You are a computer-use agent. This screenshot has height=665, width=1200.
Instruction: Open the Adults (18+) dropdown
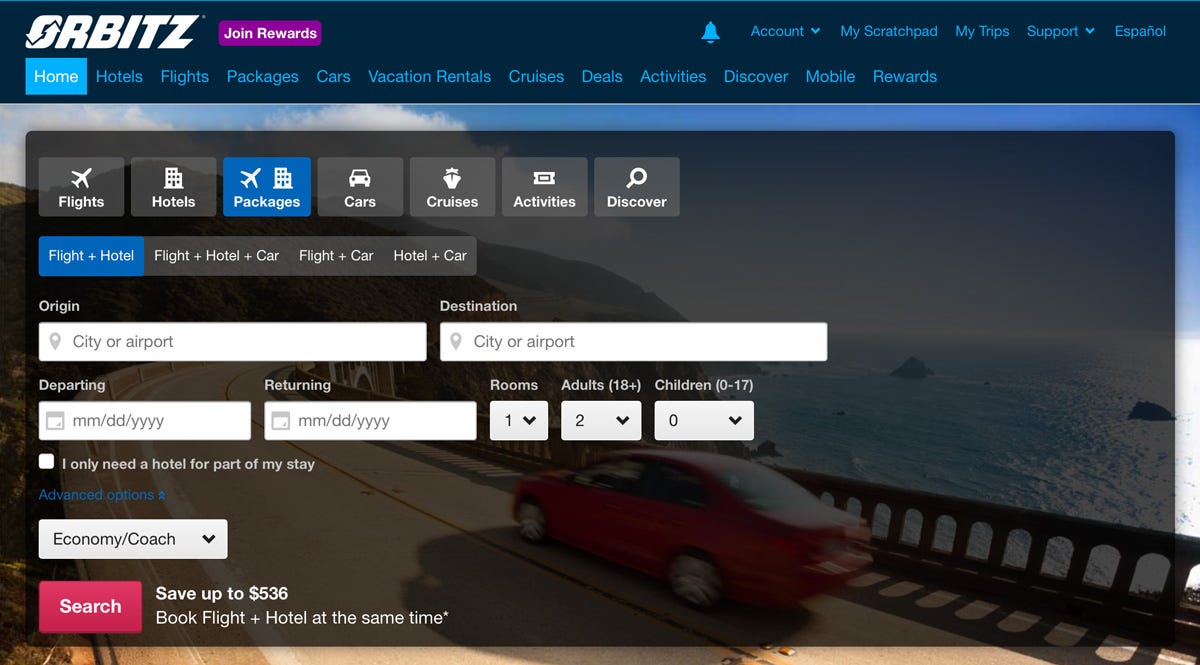(x=601, y=421)
